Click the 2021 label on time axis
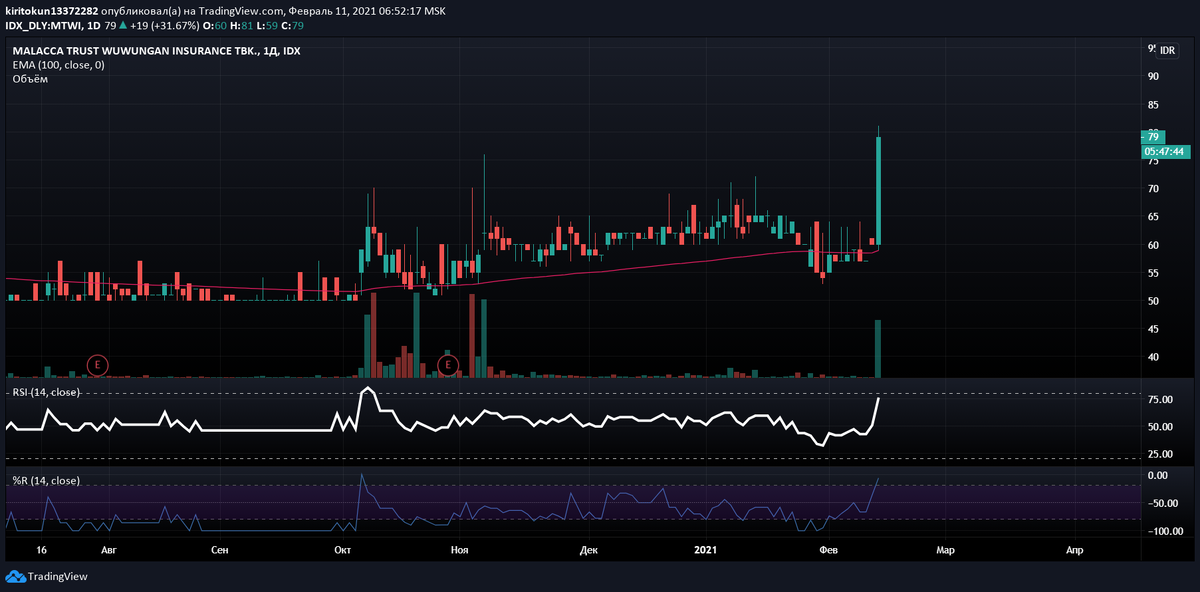1200x592 pixels. click(706, 551)
